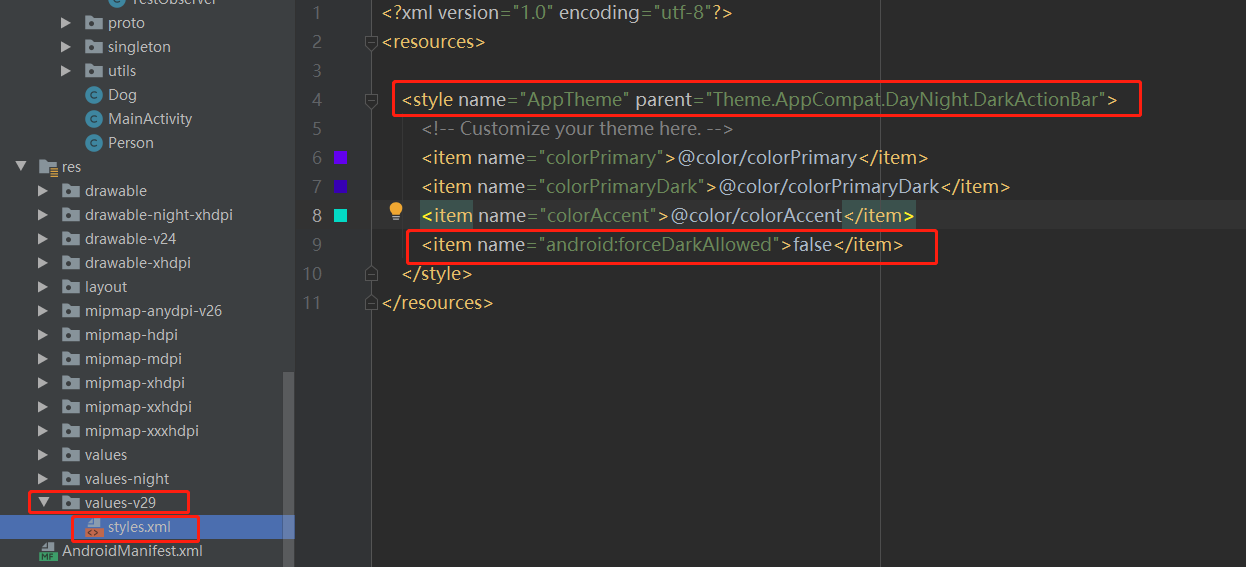Collapse the resources tag fold marker

(372, 42)
